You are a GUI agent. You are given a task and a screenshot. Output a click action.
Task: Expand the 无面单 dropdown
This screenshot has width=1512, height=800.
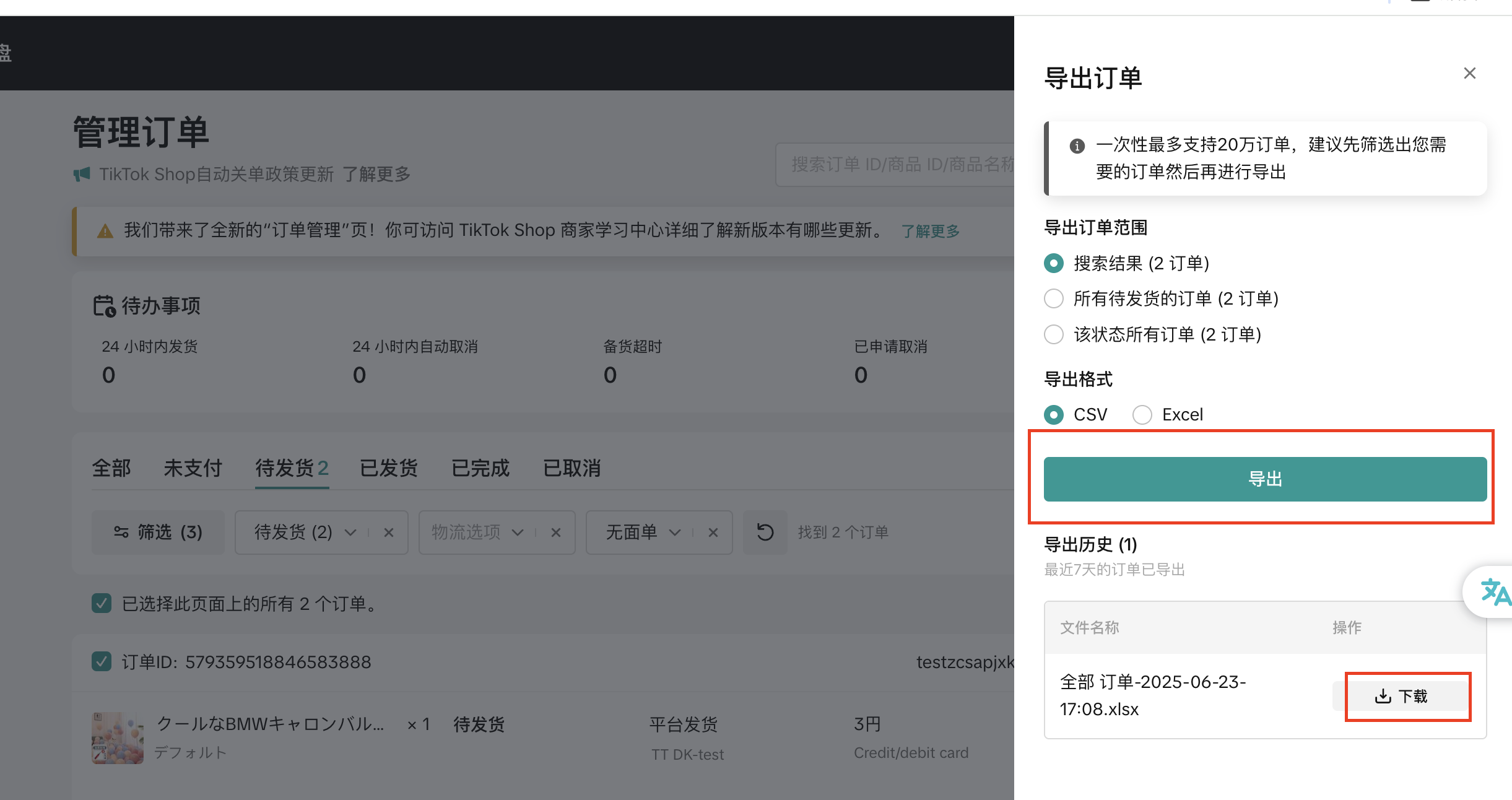[675, 533]
